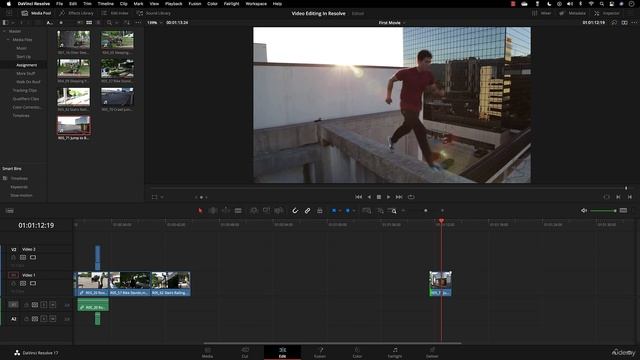This screenshot has width=640, height=360.
Task: Click the Insert Clip toolbar icon
Action: click(253, 211)
